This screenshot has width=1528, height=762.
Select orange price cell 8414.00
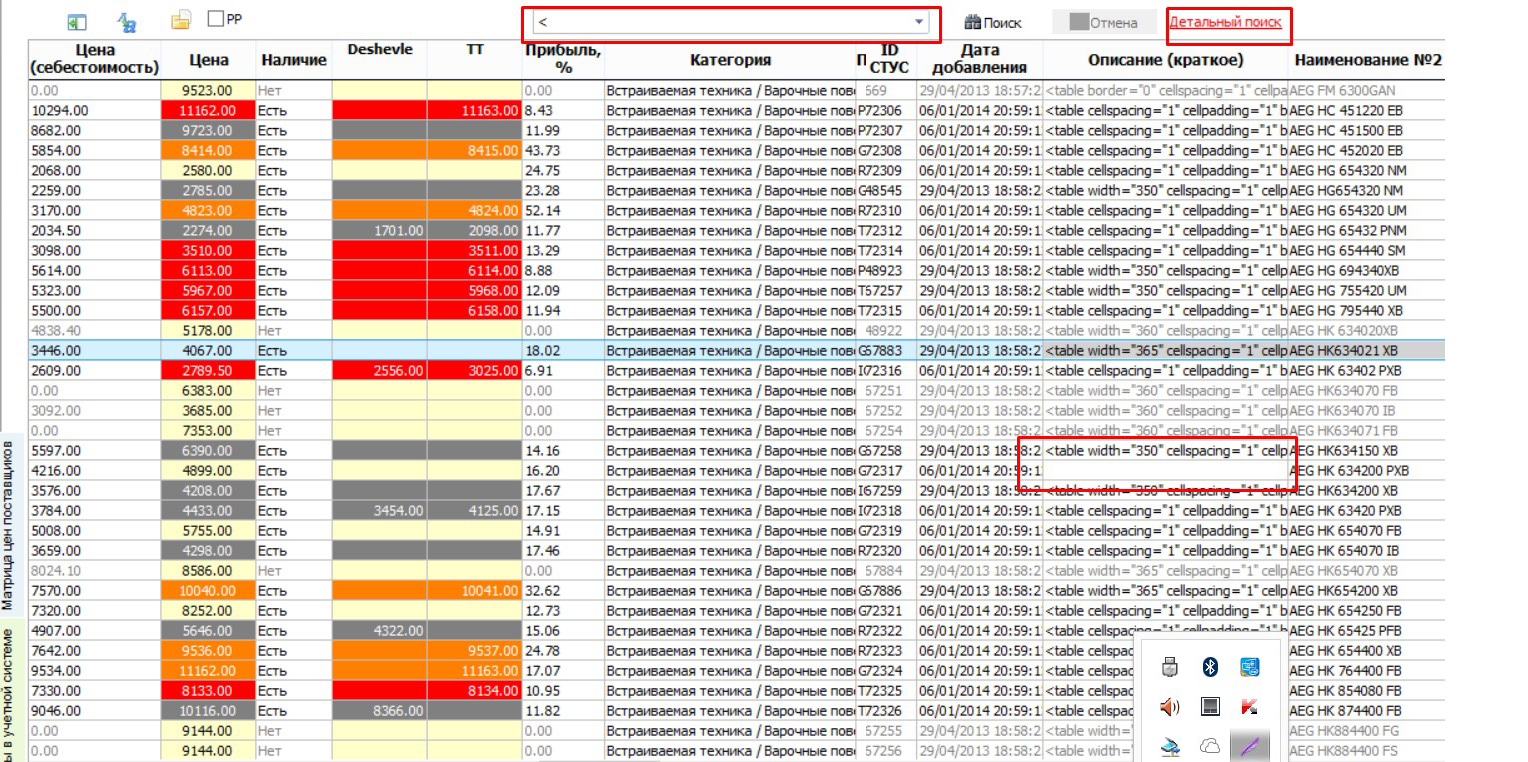pos(208,151)
